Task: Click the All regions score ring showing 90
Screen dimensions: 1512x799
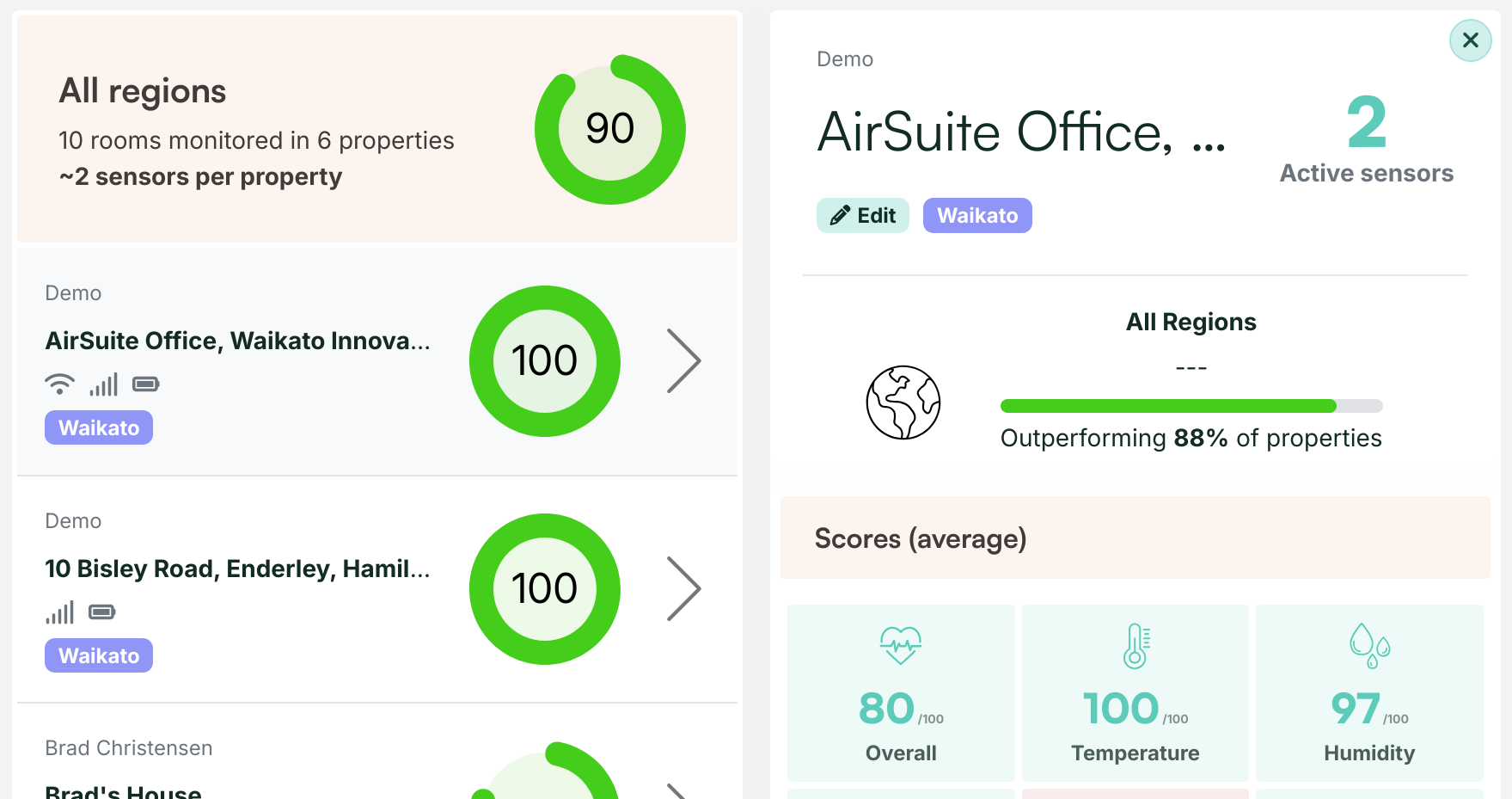Action: pyautogui.click(x=609, y=130)
